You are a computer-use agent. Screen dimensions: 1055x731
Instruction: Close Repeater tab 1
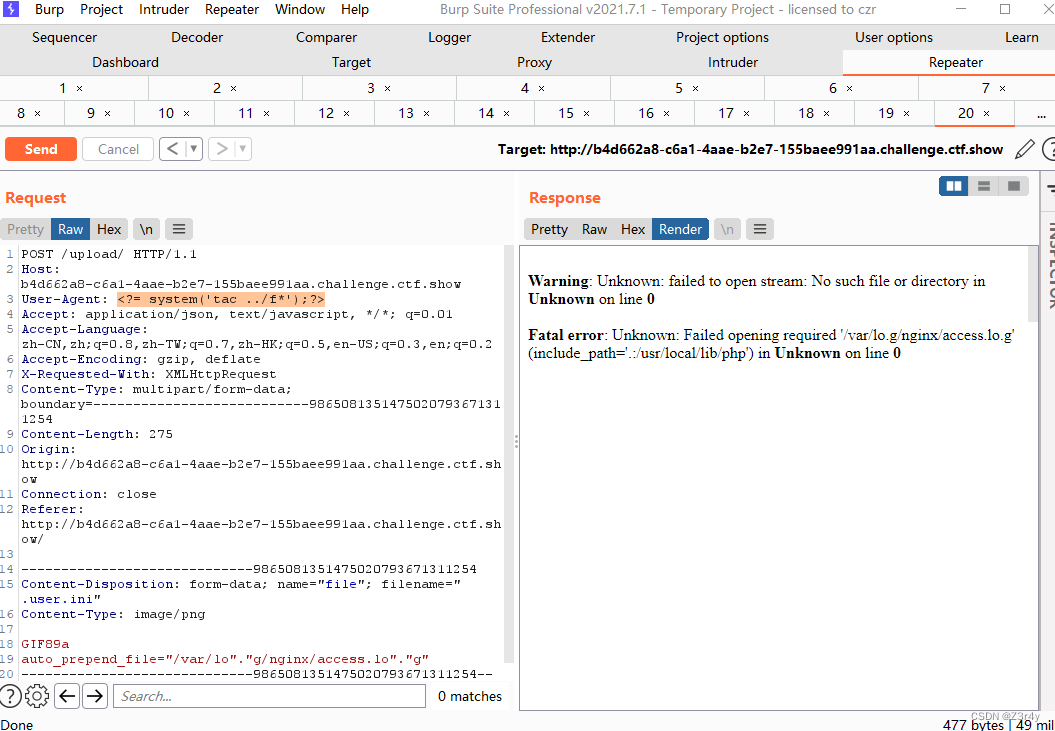click(x=79, y=88)
